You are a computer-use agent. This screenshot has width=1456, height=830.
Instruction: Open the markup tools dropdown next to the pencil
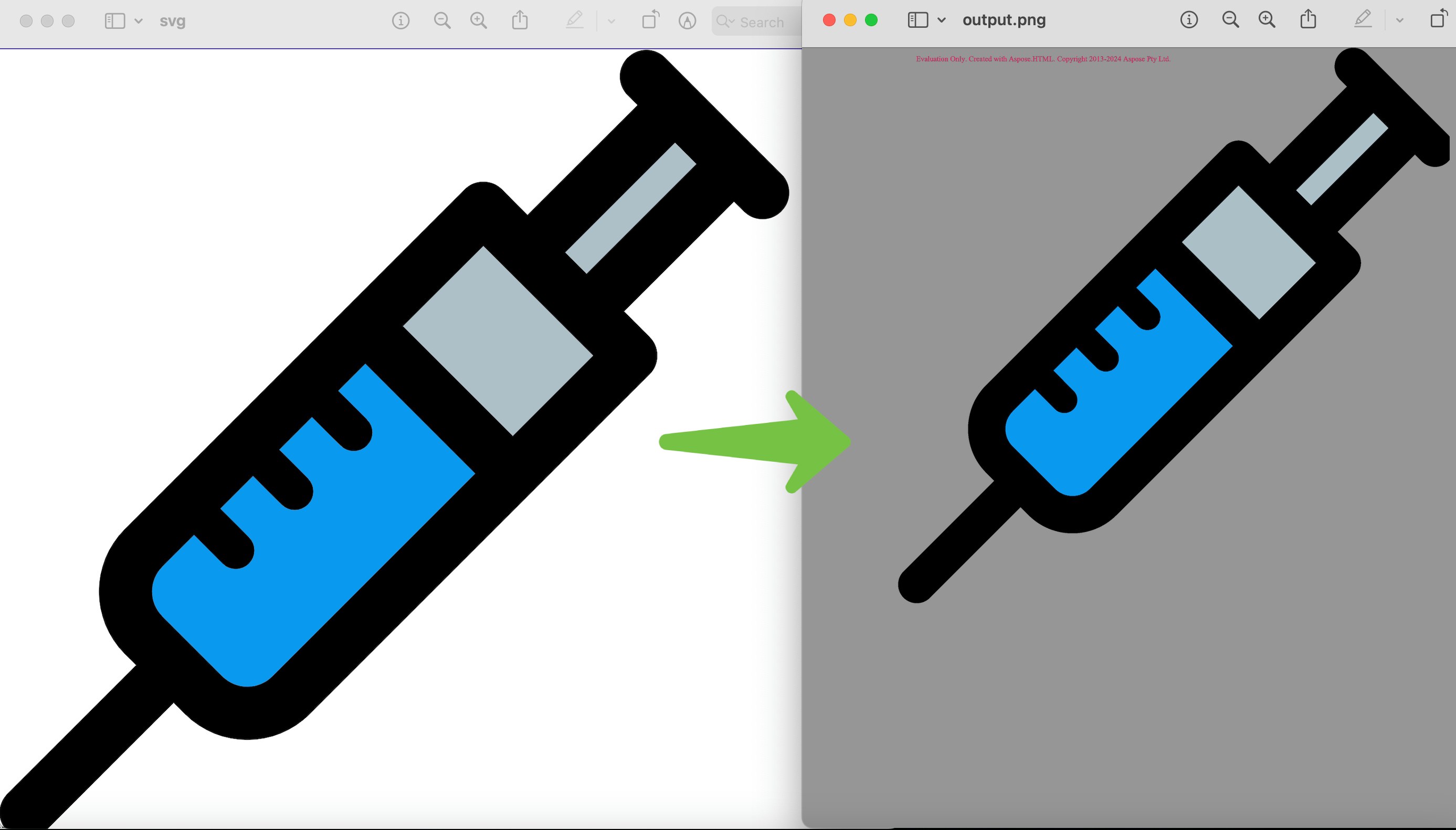[611, 21]
